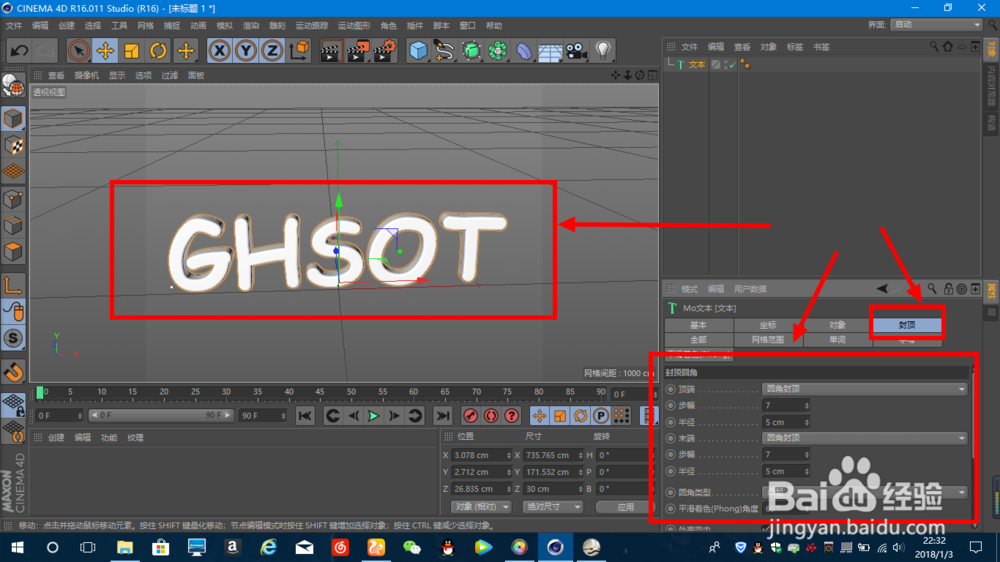Click lock icon in attributes panel
The image size is (1000, 562).
click(948, 289)
